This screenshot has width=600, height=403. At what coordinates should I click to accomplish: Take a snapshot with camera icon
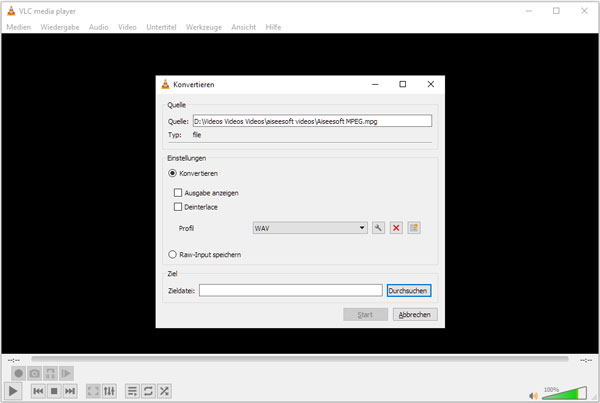(34, 373)
